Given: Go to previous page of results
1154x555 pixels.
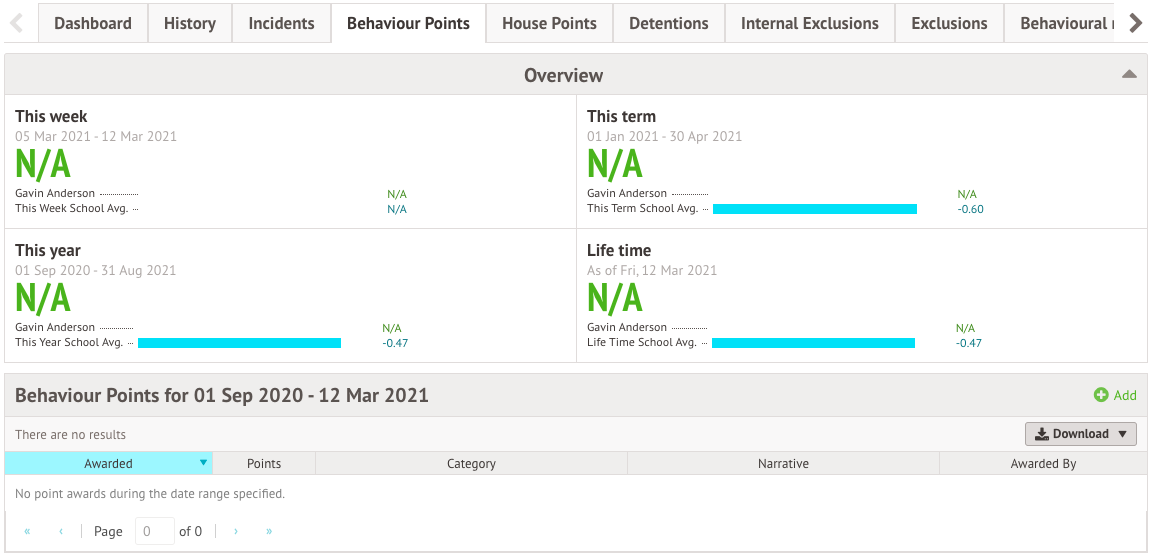Looking at the screenshot, I should (x=61, y=531).
